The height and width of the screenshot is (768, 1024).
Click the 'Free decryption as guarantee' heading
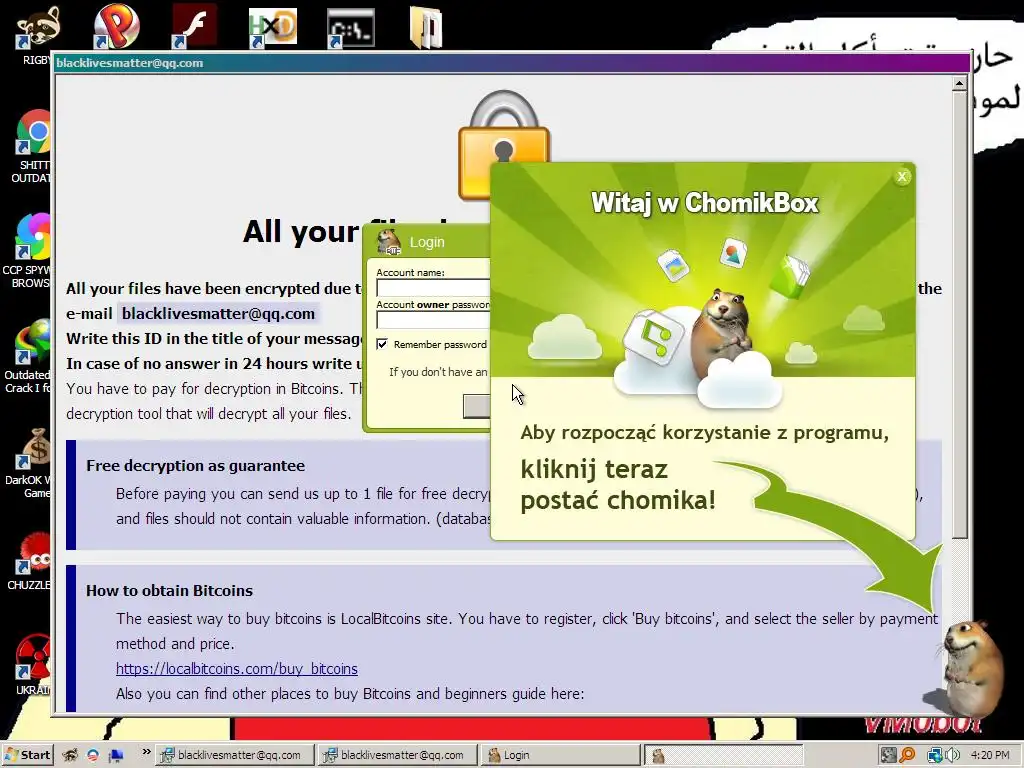pyautogui.click(x=195, y=466)
